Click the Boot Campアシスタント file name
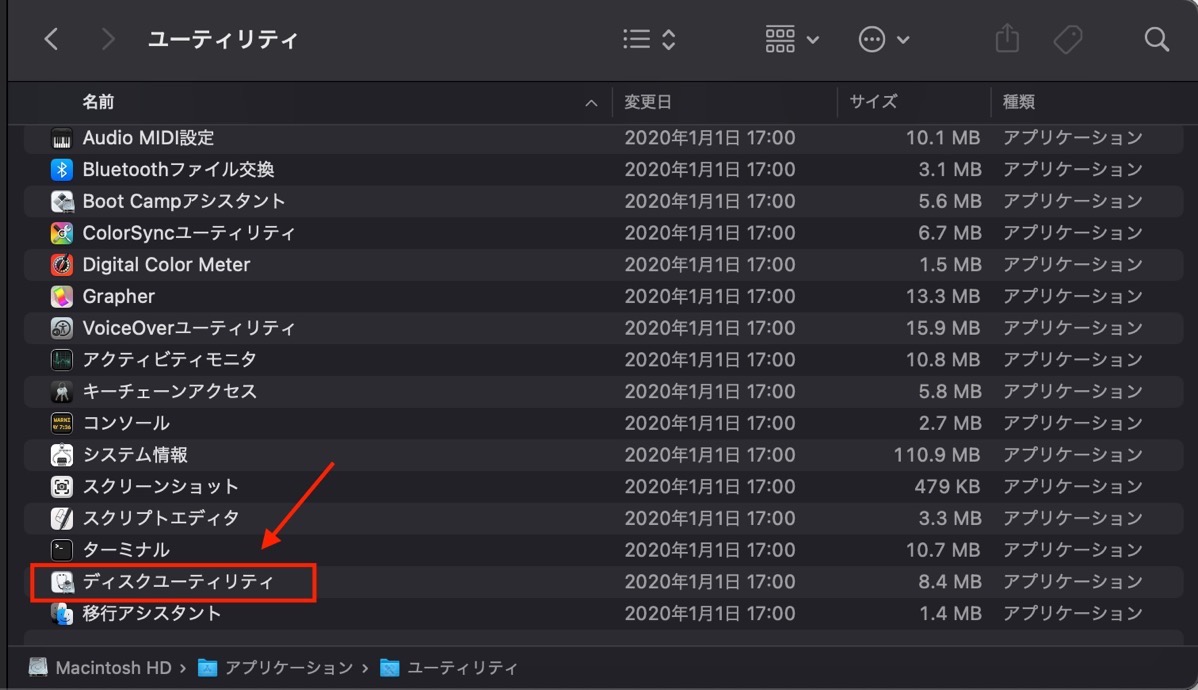Image resolution: width=1198 pixels, height=690 pixels. 183,201
